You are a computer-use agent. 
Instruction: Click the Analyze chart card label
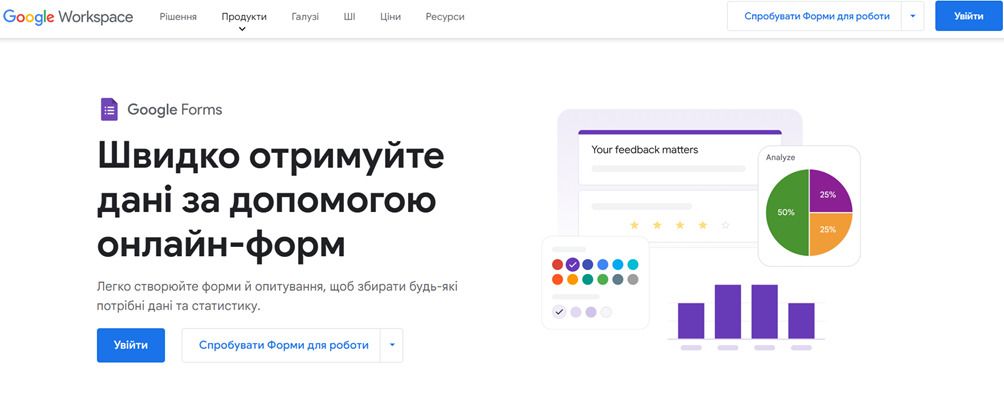tap(780, 157)
